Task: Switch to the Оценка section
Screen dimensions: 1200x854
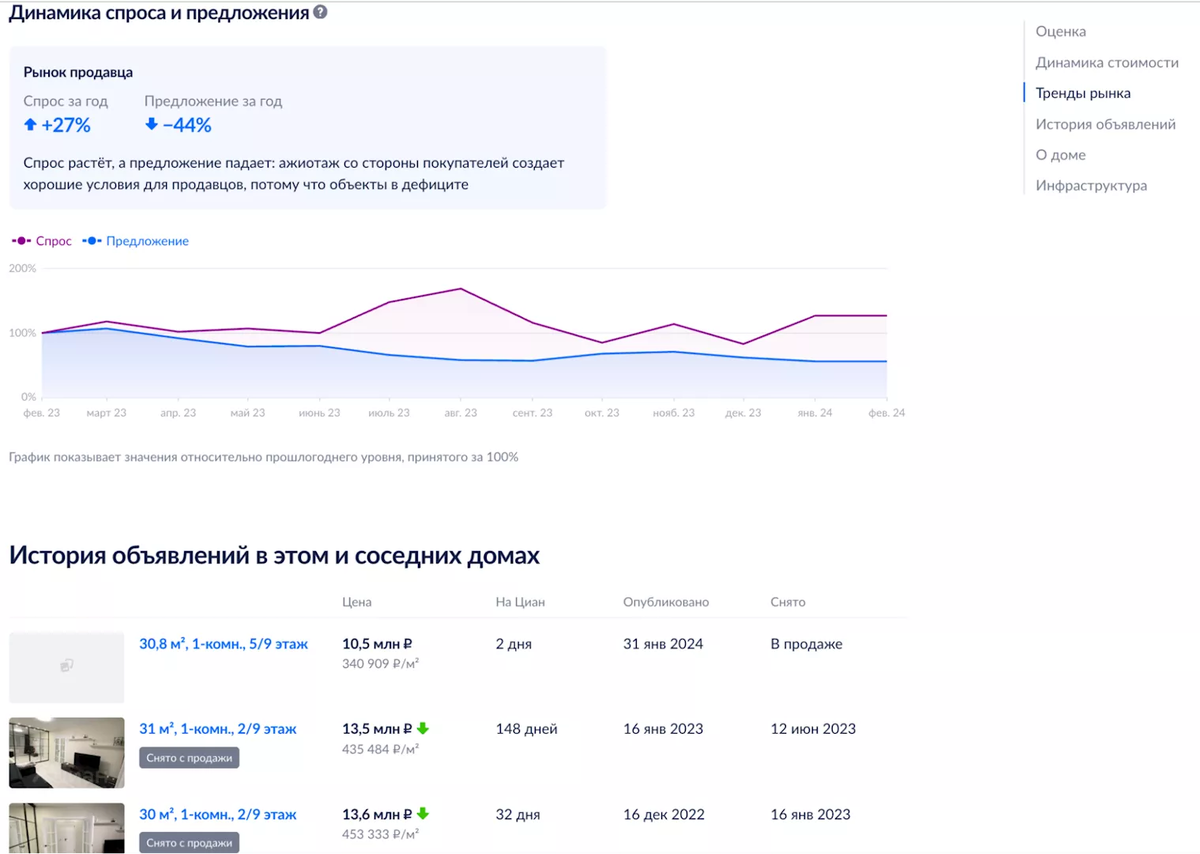Action: (x=1062, y=31)
